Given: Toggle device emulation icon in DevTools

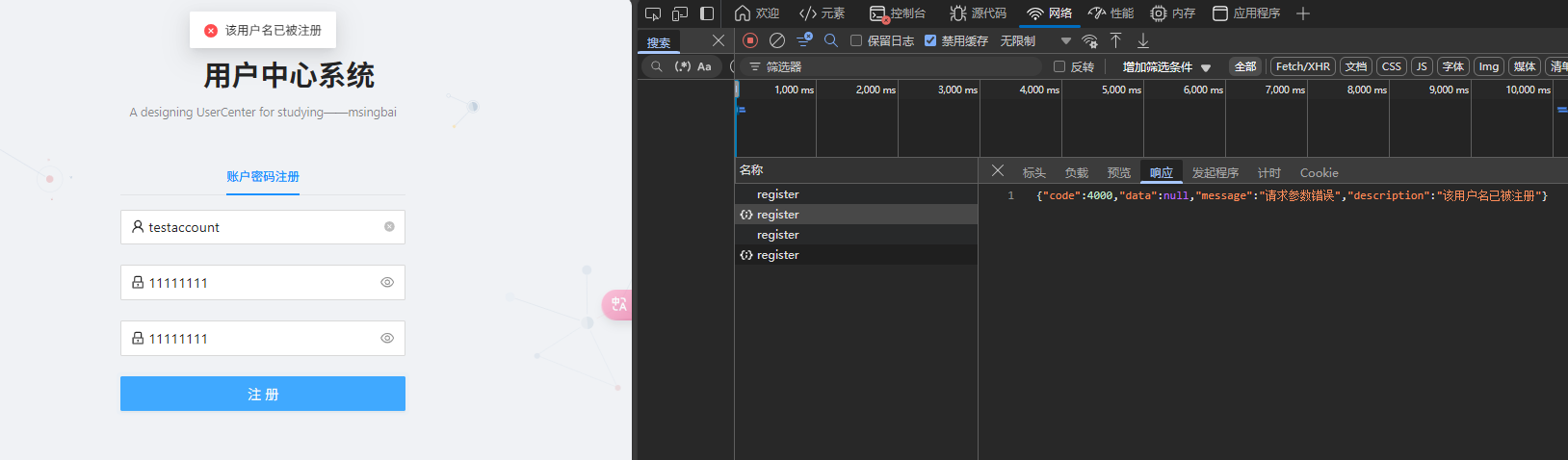Looking at the screenshot, I should (x=680, y=13).
